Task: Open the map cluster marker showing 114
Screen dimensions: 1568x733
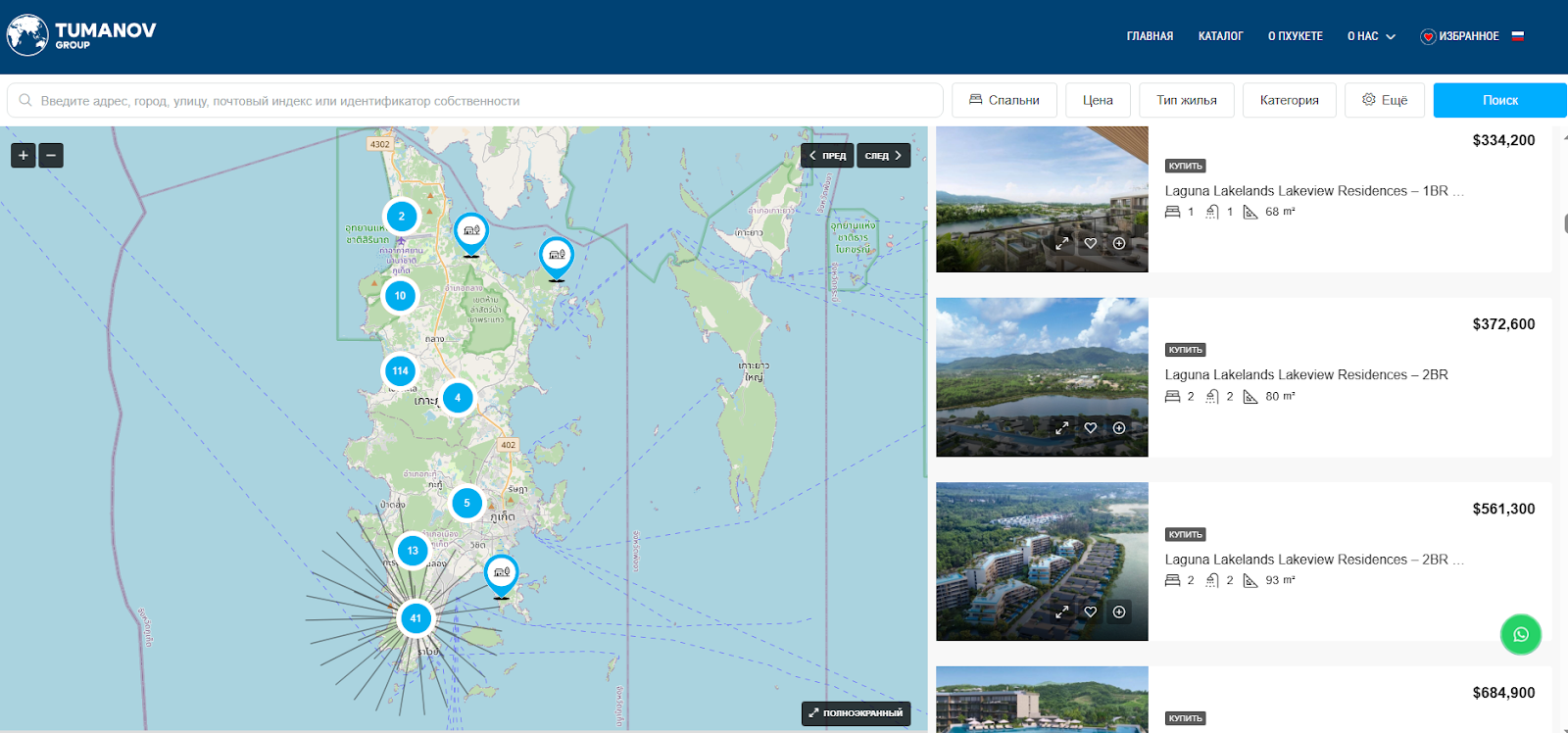Action: 400,370
